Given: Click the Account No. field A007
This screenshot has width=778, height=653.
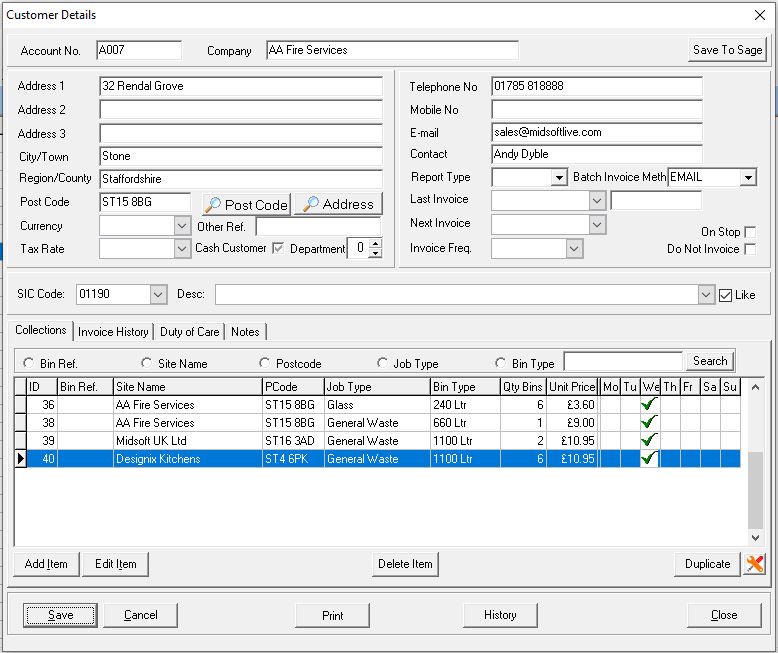Looking at the screenshot, I should [x=139, y=50].
